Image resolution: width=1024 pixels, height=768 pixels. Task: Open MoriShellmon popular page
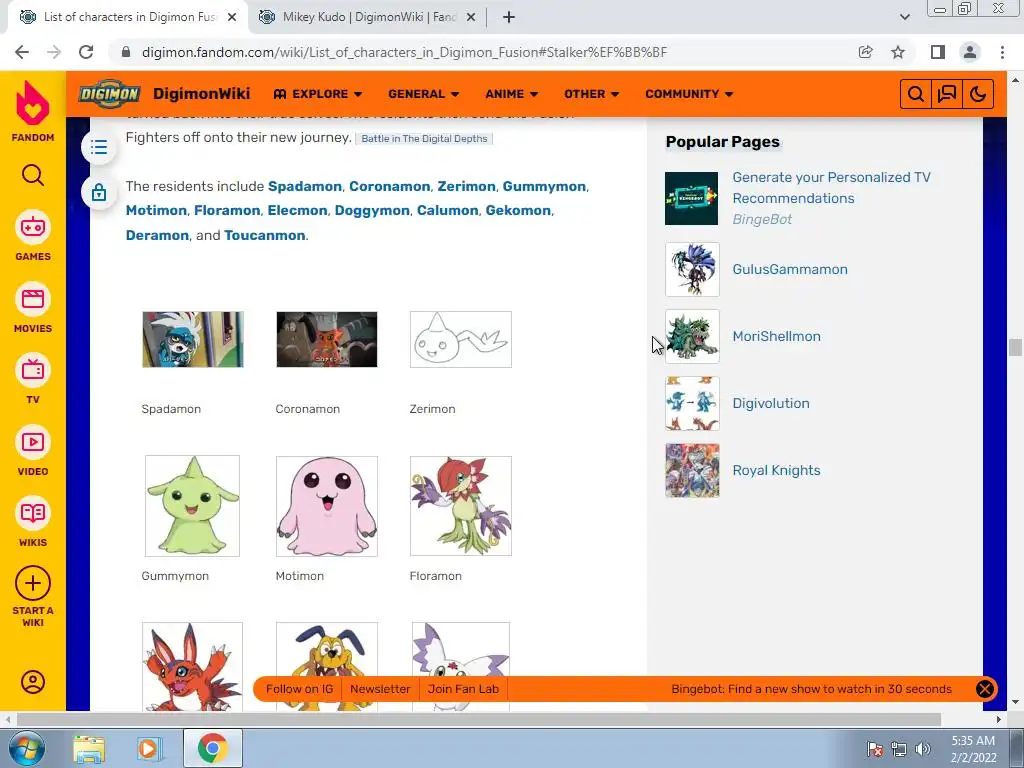776,336
